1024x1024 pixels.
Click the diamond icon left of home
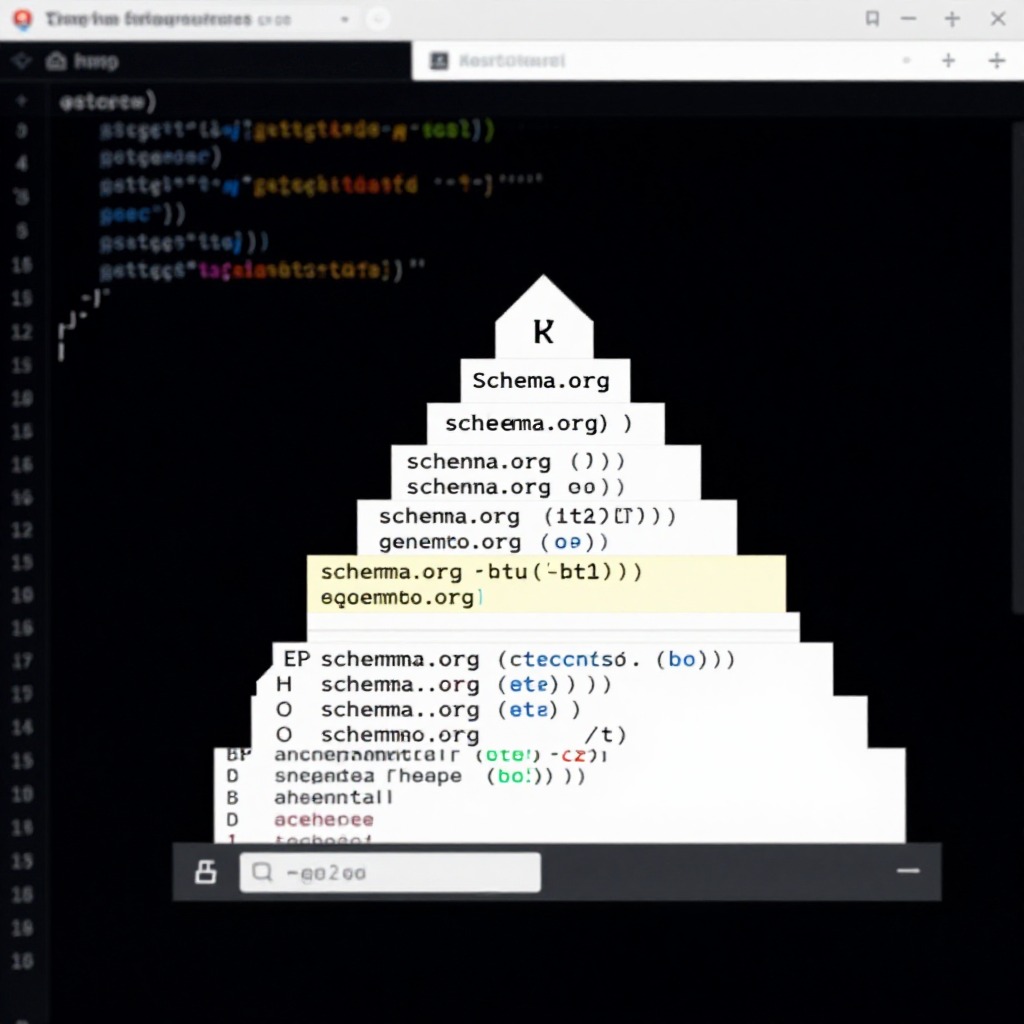coord(21,61)
